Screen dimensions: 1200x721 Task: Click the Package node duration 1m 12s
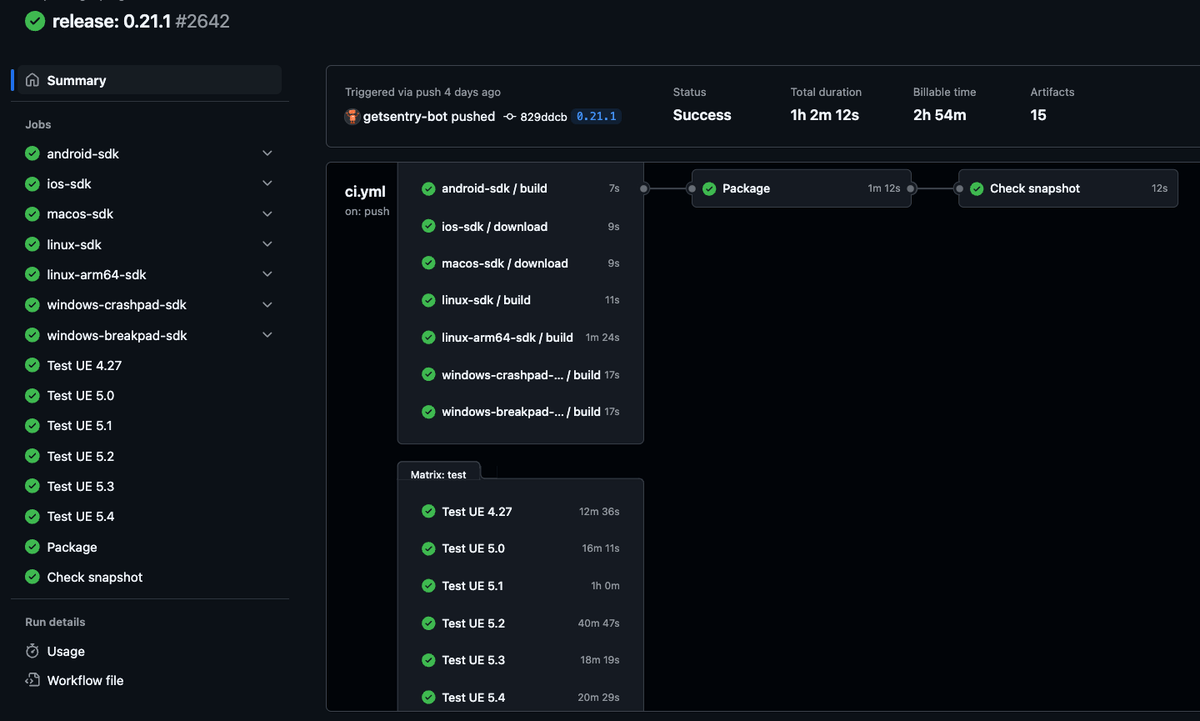(883, 188)
